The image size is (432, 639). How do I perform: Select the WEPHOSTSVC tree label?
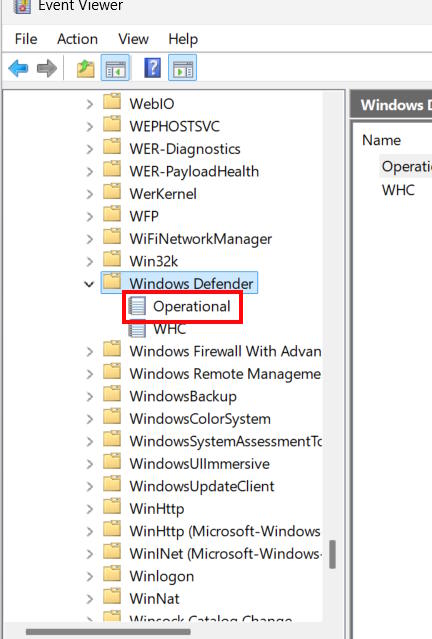(x=174, y=126)
